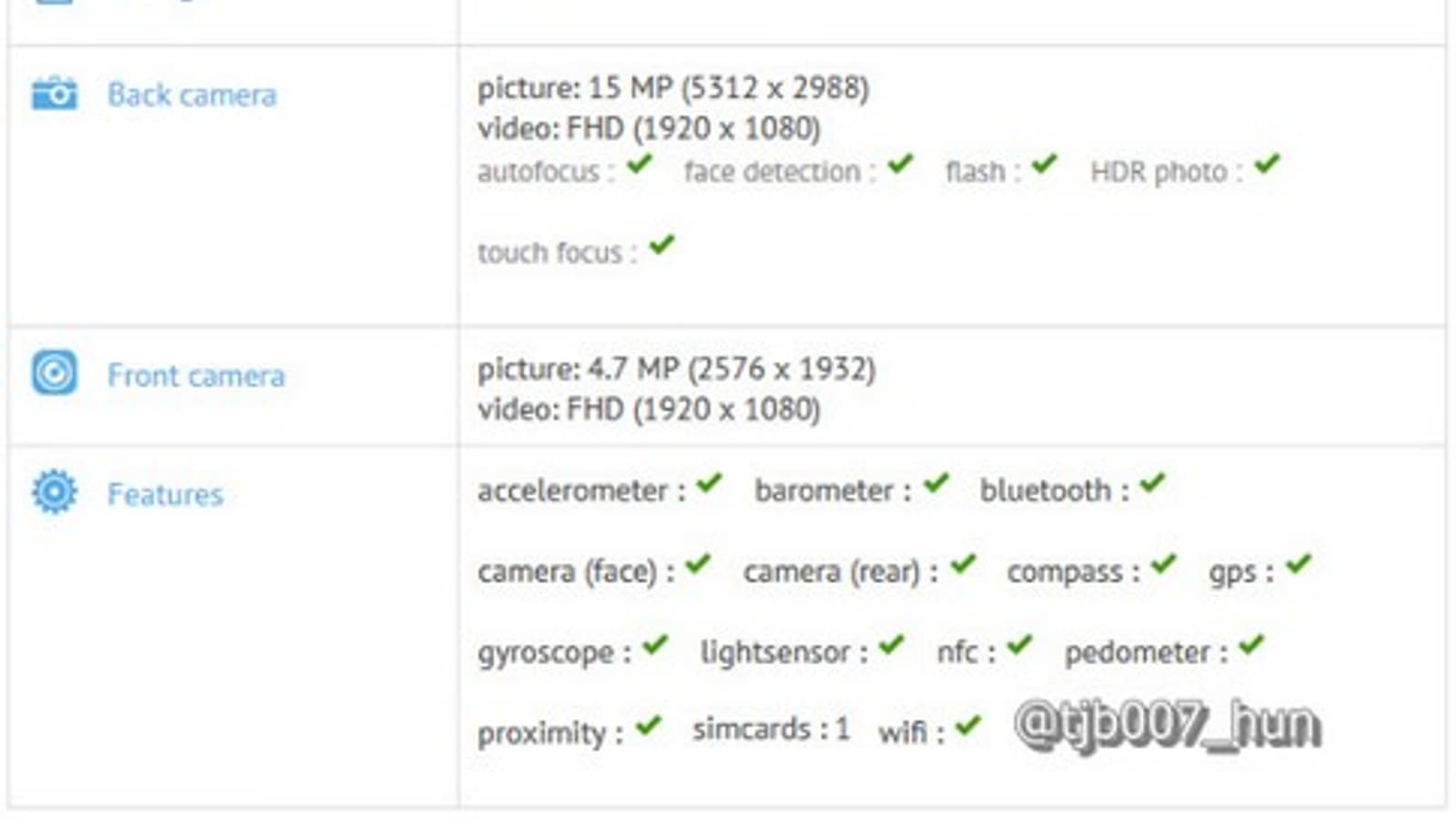Click the Back camera icon
1456x819 pixels.
click(55, 93)
